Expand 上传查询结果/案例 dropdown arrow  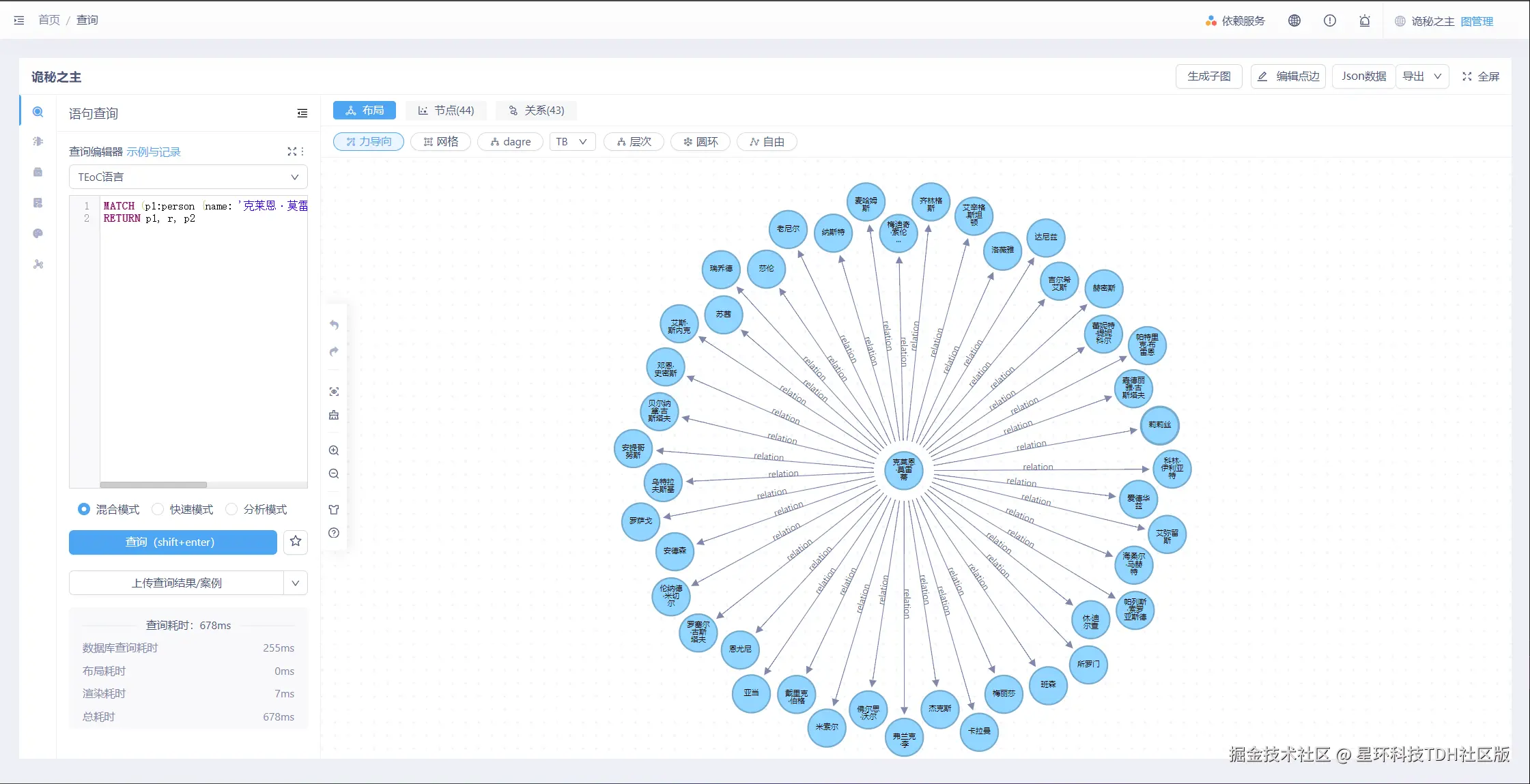pyautogui.click(x=296, y=583)
